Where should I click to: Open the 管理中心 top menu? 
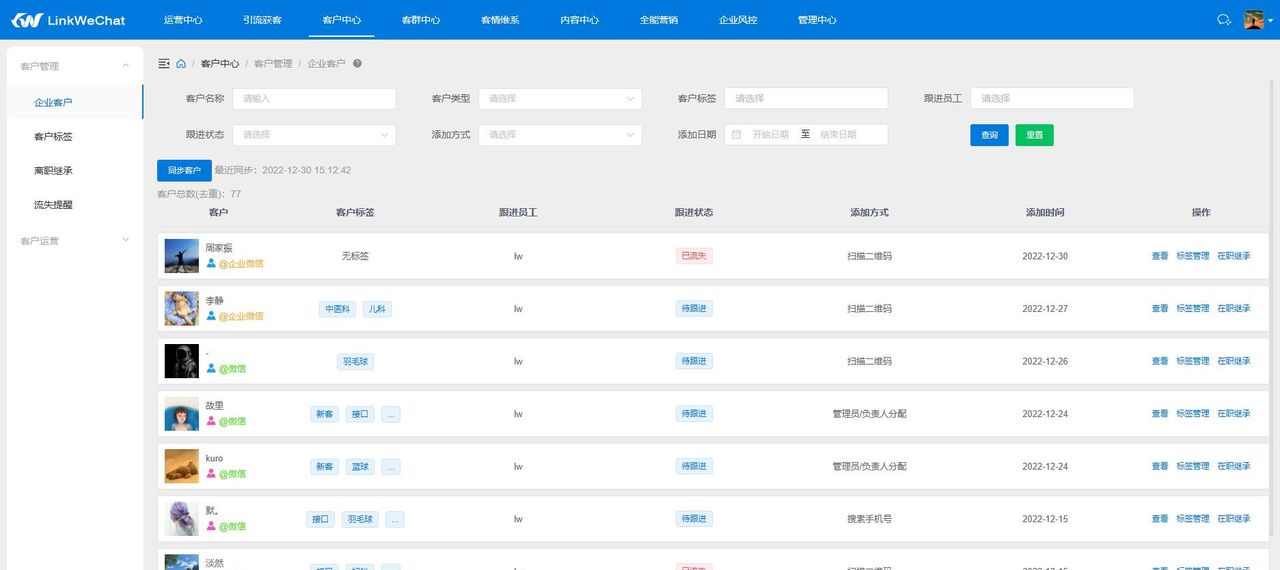(x=817, y=20)
